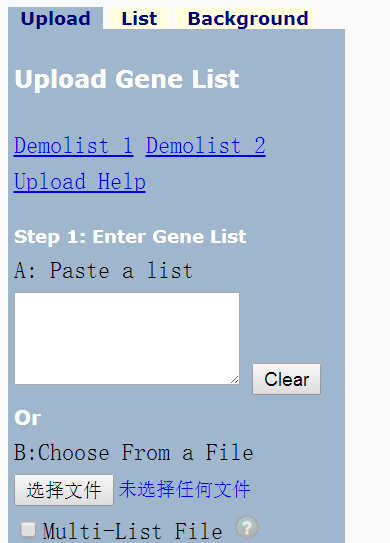This screenshot has width=390, height=543.
Task: Load the Demolist 2 link
Action: click(206, 145)
